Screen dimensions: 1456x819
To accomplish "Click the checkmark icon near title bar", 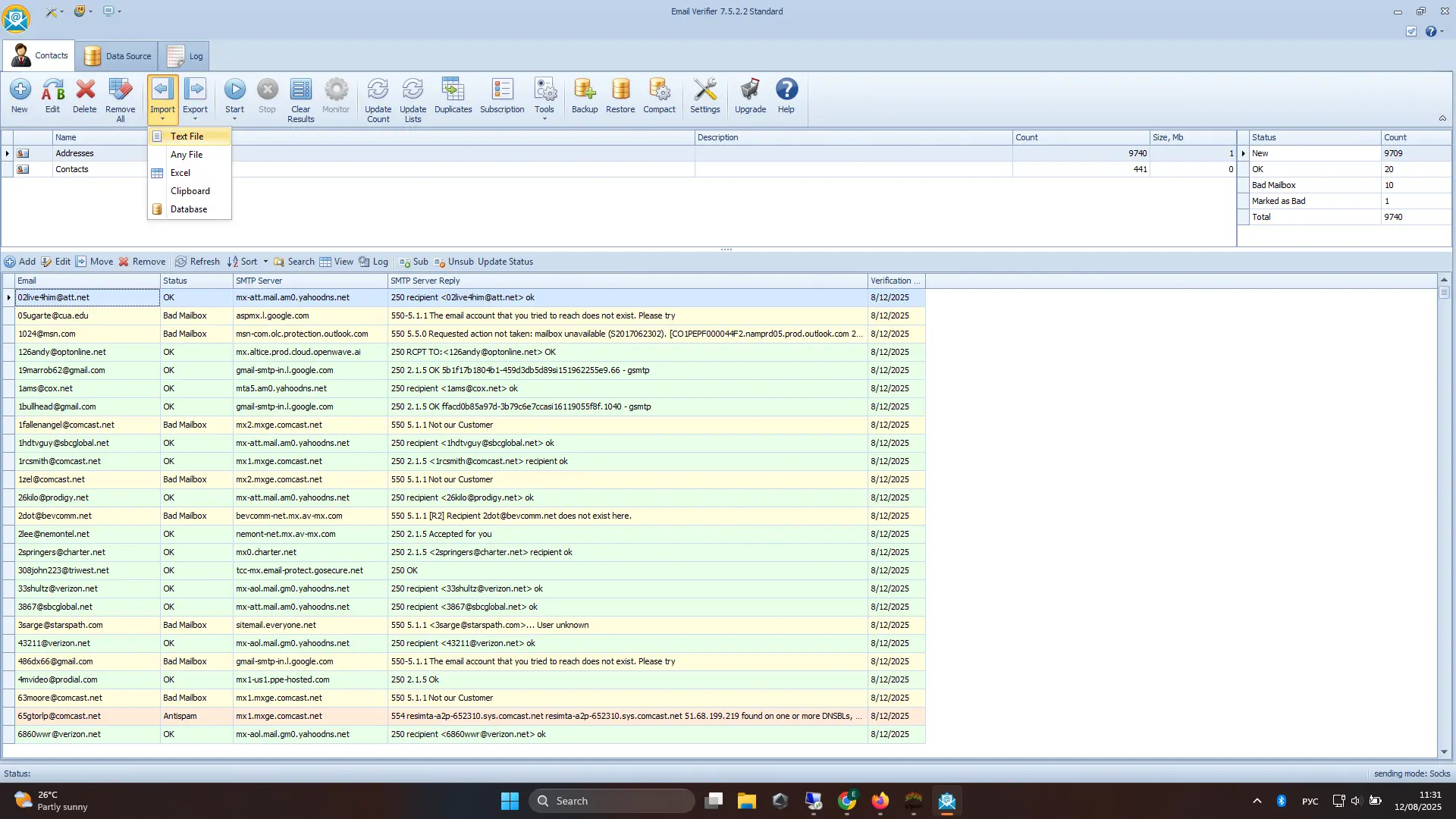I will point(1411,32).
